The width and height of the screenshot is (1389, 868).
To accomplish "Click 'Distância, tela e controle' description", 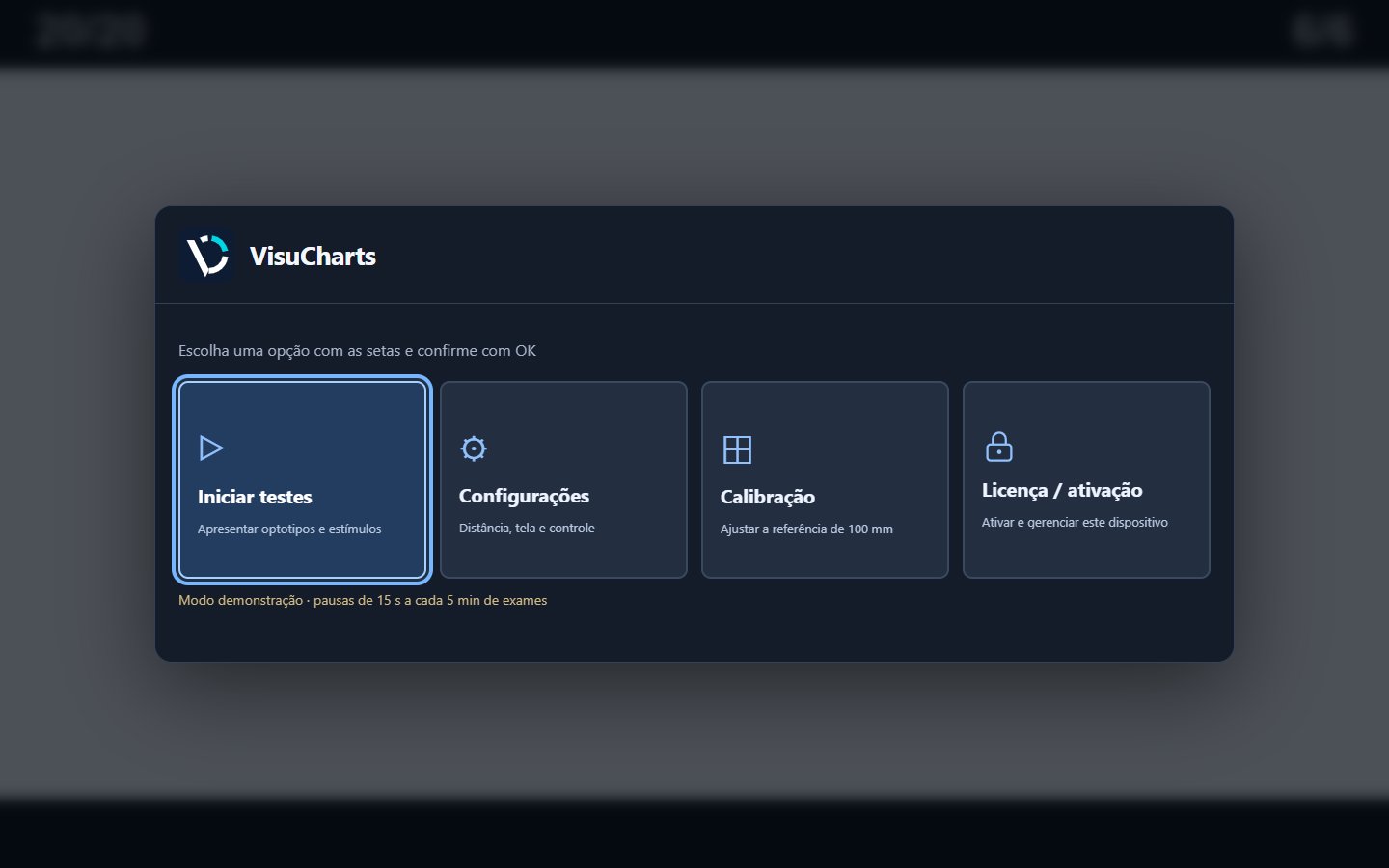I will click(x=527, y=528).
